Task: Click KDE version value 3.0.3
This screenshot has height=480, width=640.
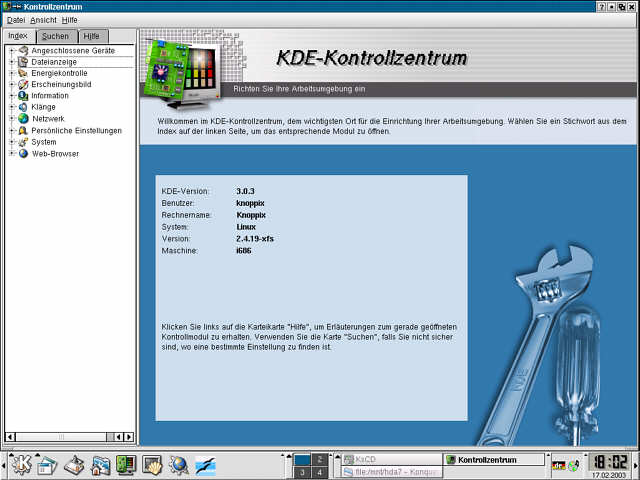Action: pyautogui.click(x=245, y=191)
